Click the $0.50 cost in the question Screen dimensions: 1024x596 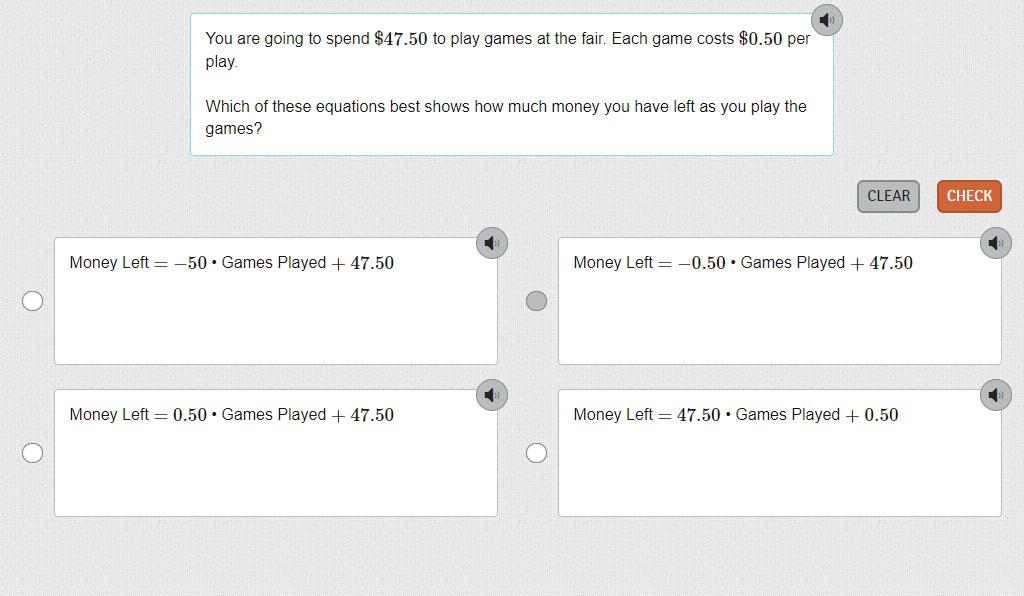click(x=760, y=39)
